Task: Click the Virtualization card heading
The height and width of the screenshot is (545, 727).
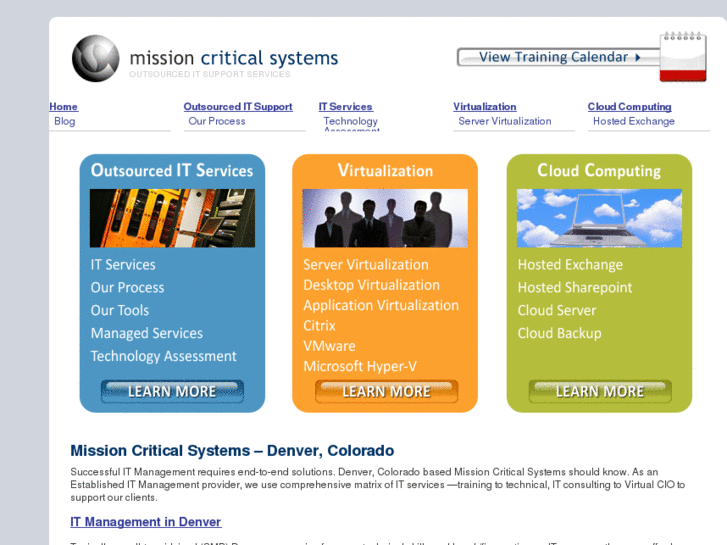Action: [385, 170]
